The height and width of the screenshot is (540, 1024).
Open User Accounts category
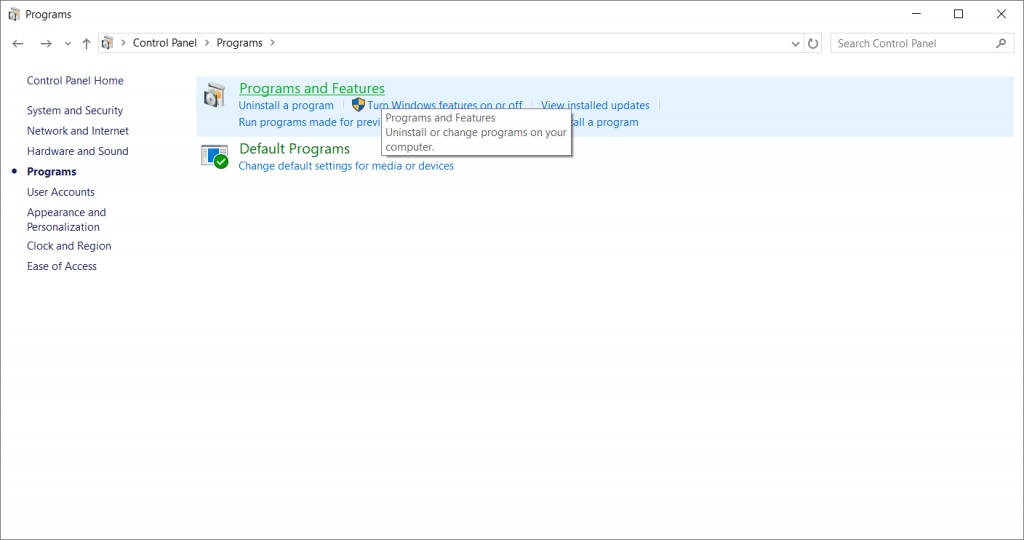pos(61,192)
